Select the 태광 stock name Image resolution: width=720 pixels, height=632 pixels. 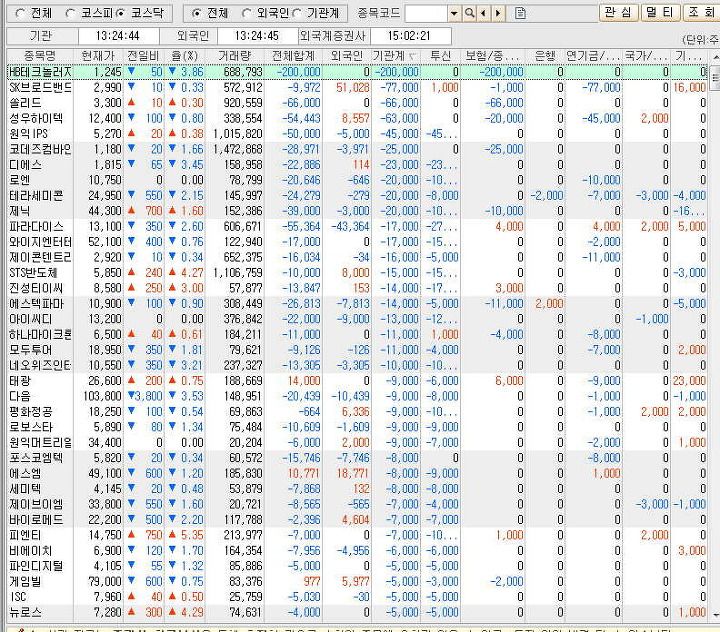(x=19, y=381)
